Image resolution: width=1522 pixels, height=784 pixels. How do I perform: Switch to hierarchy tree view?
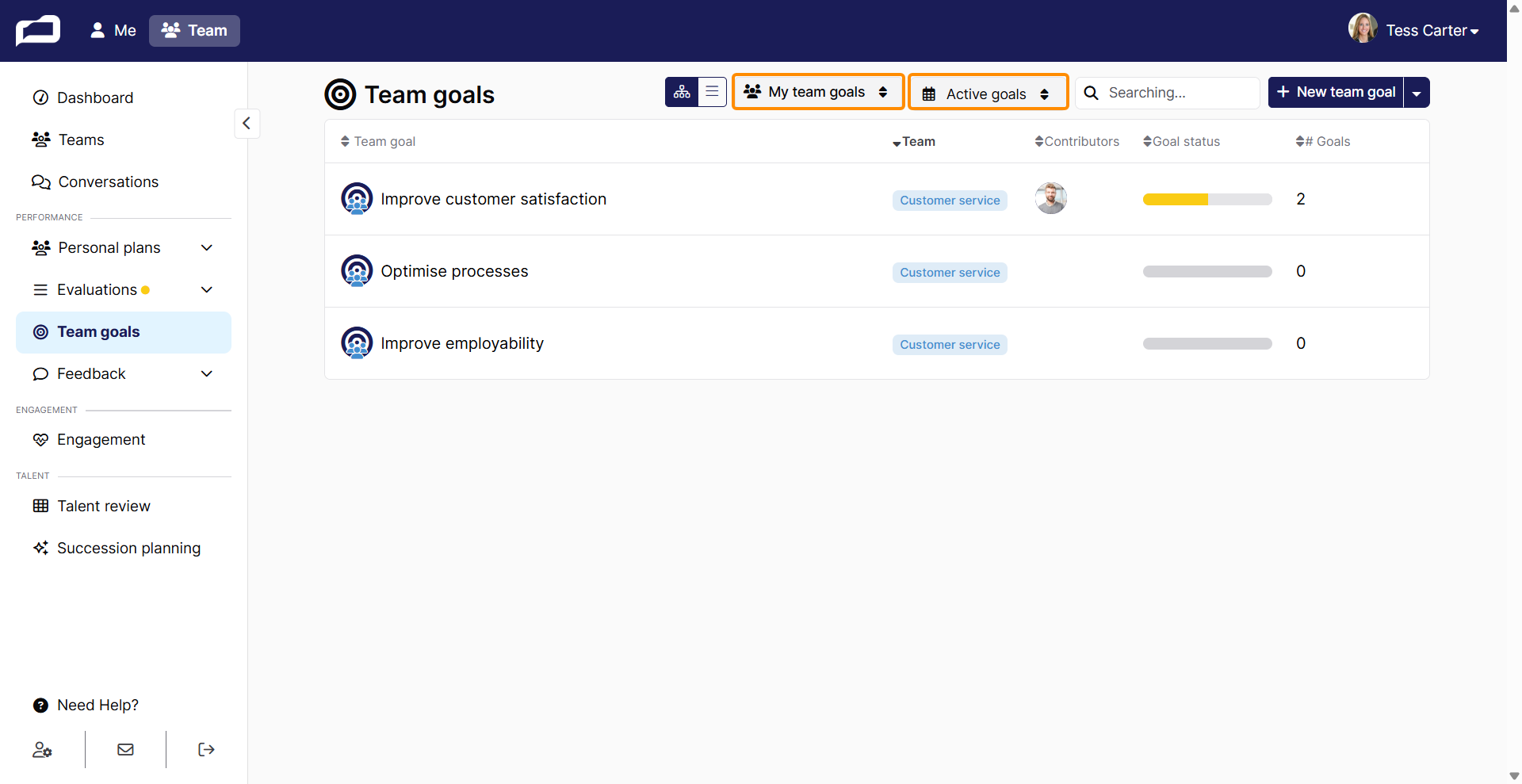click(x=682, y=92)
